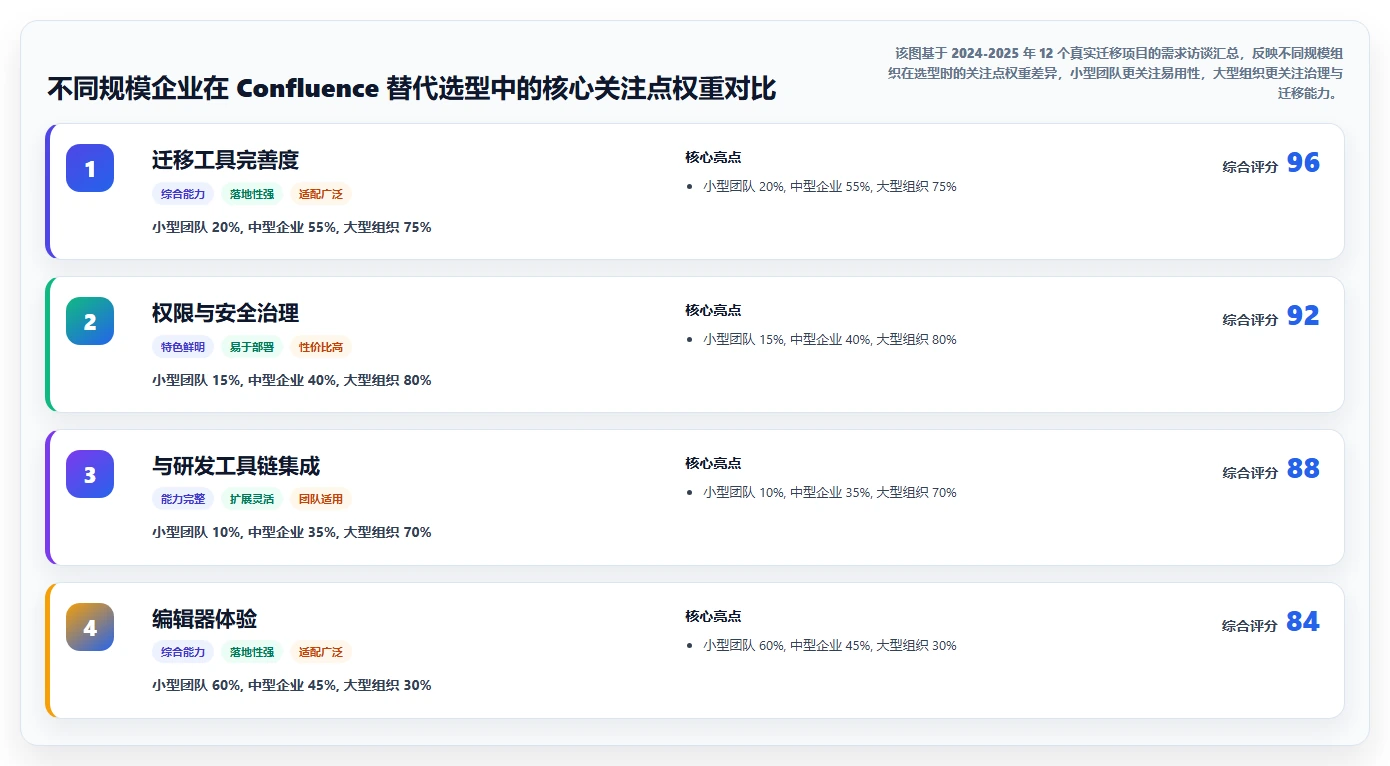Screen dimensions: 1390x766
Task: Select the 权限与安全治理 card title
Action: click(x=226, y=313)
